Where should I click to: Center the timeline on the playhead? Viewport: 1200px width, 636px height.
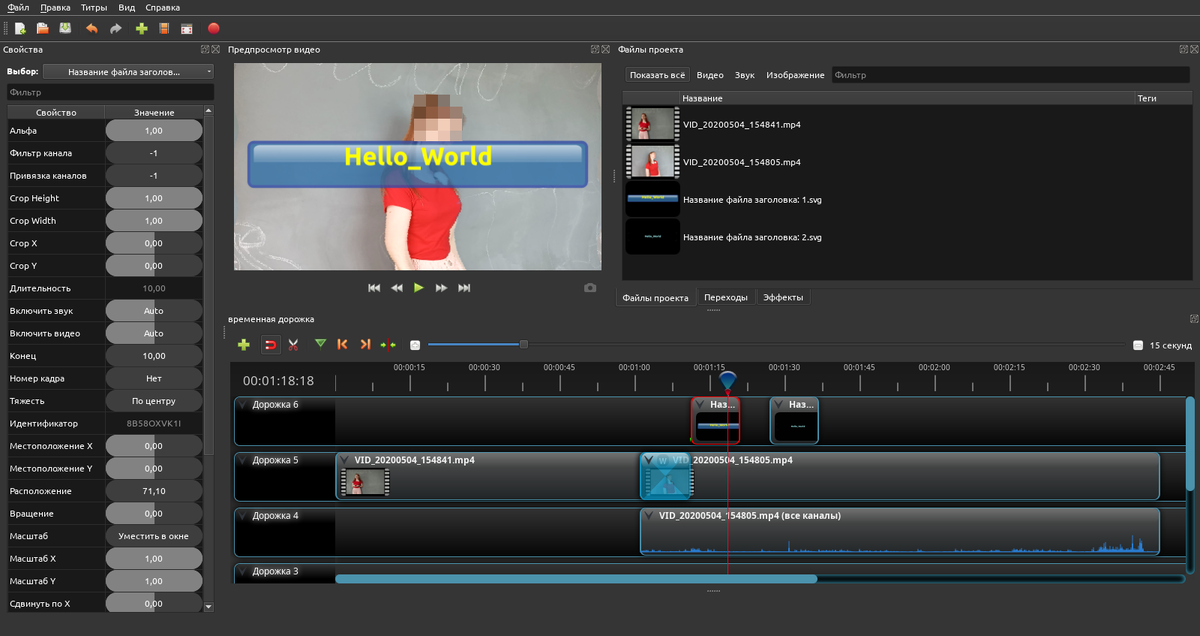388,344
